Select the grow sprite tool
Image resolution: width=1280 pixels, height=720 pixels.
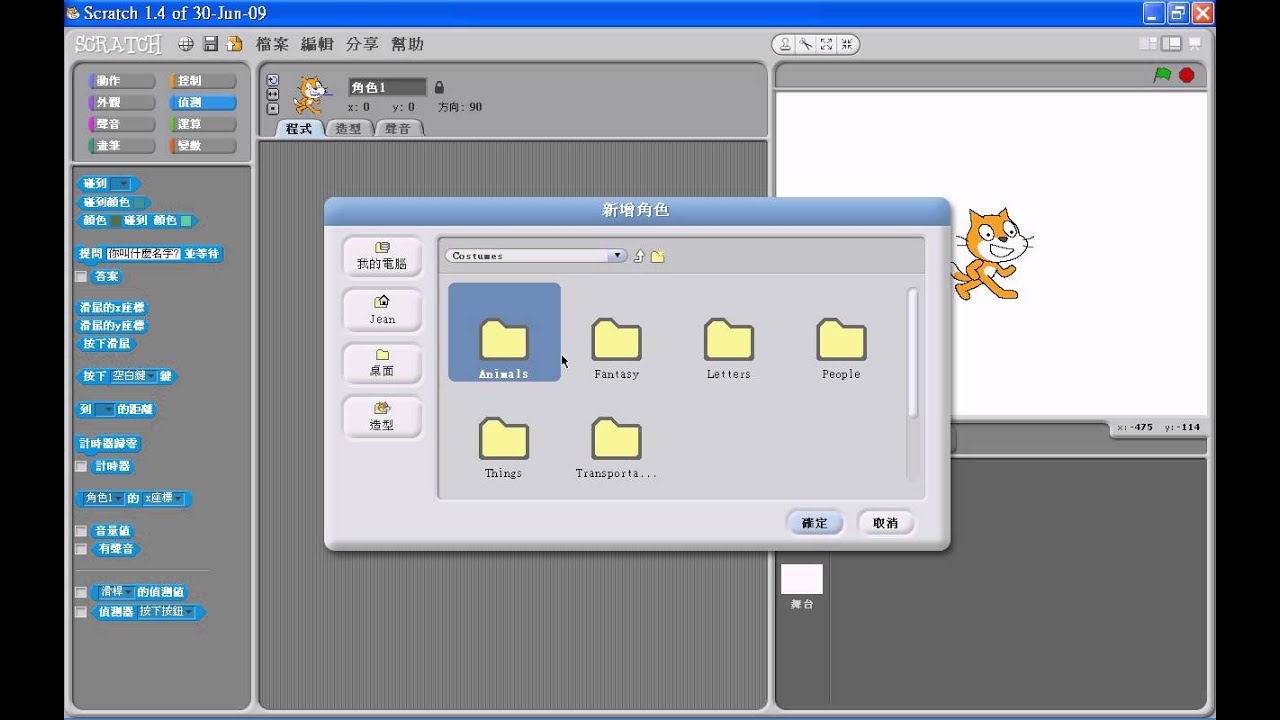point(826,44)
